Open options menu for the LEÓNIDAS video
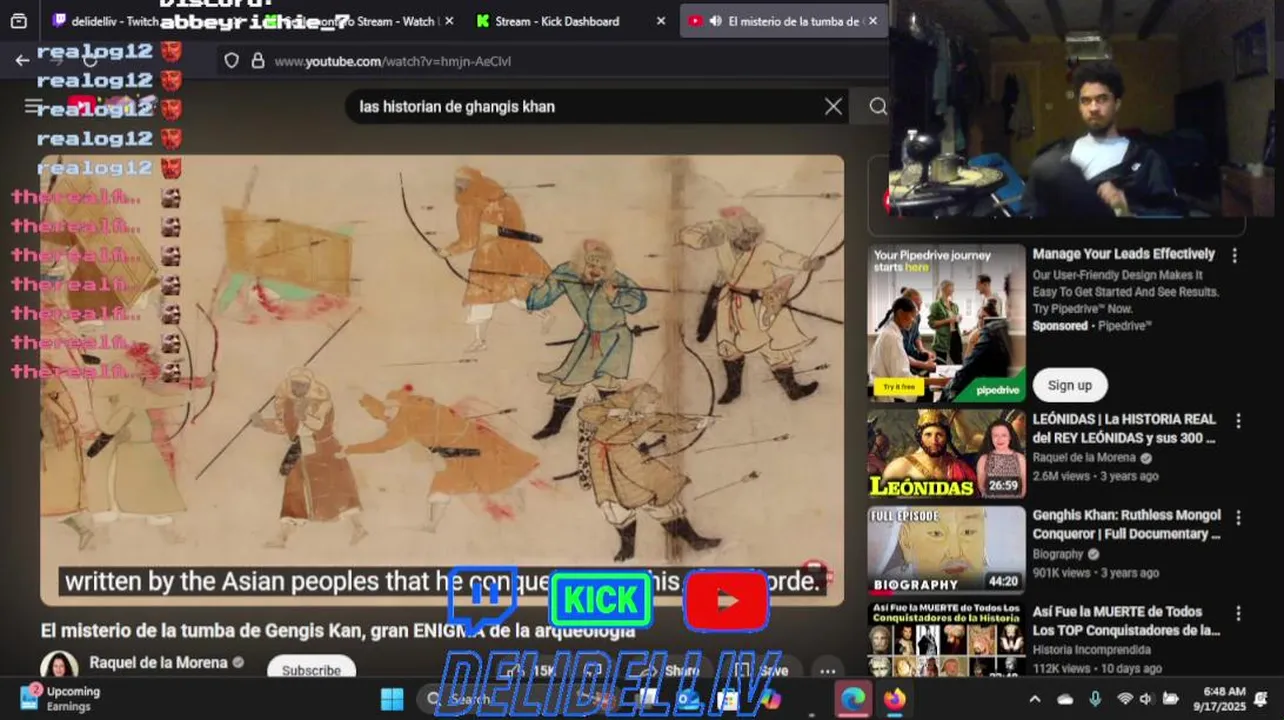This screenshot has height=720, width=1284. (x=1238, y=421)
